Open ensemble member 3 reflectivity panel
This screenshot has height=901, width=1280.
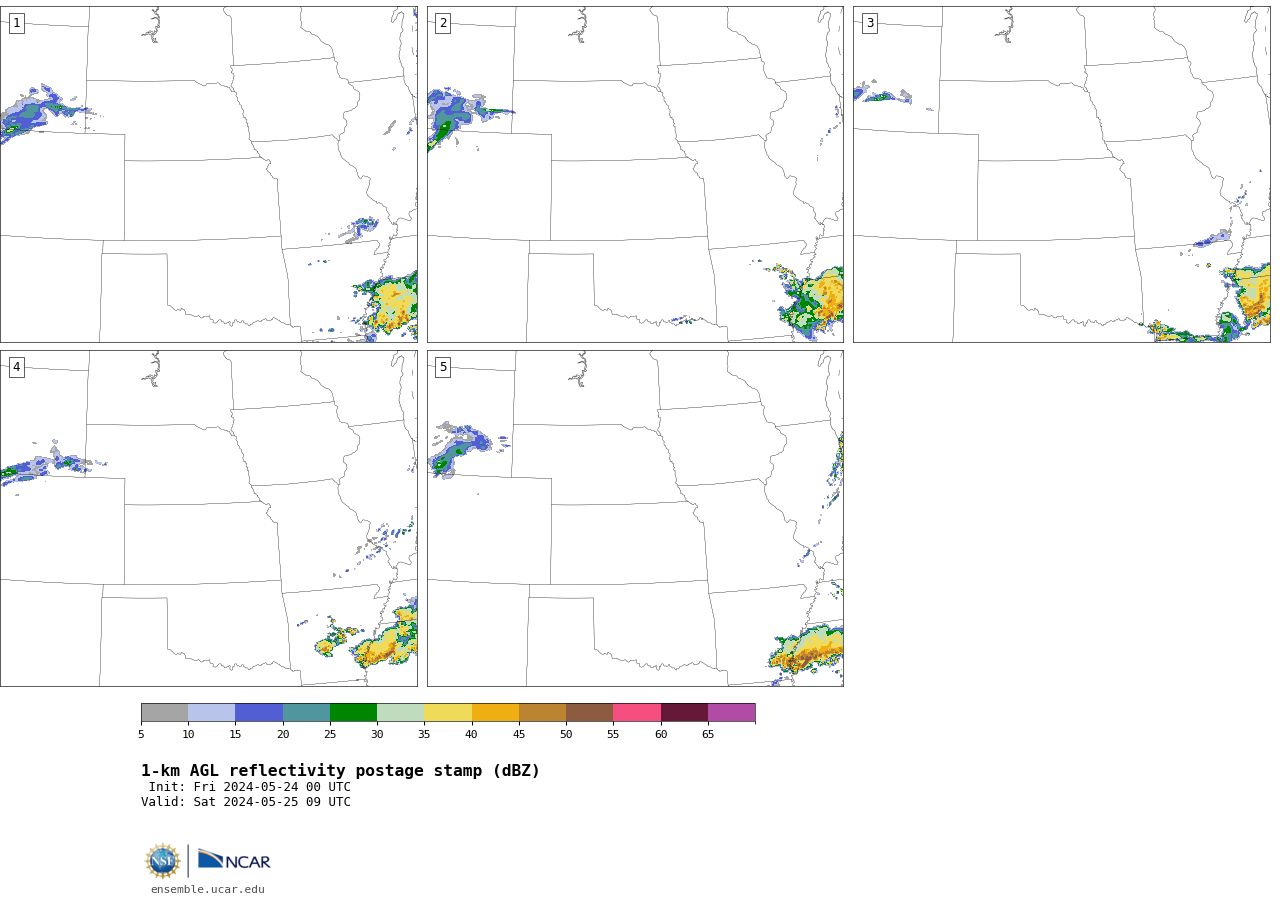coord(1062,175)
